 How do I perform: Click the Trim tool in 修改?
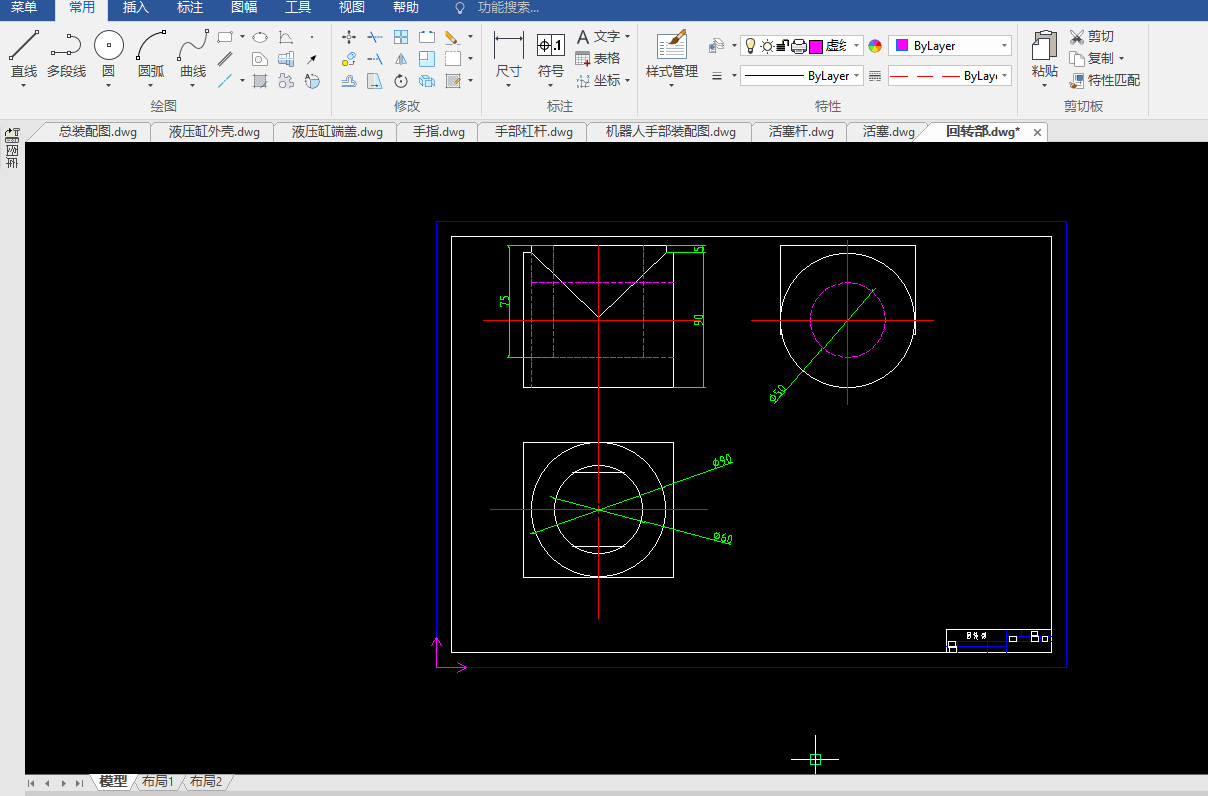[375, 37]
